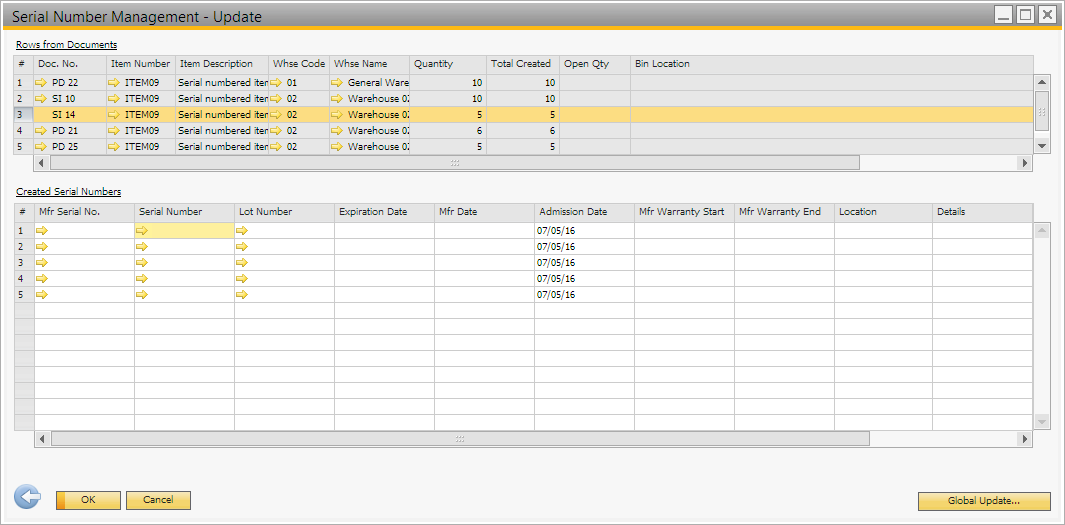Open the Global Update dialog

click(983, 501)
